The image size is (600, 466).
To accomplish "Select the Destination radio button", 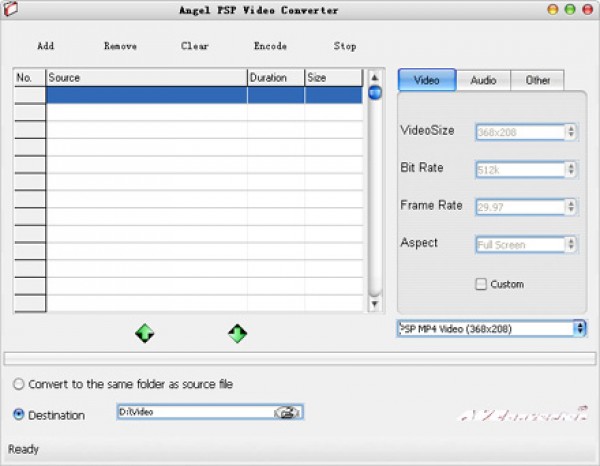I will 18,415.
